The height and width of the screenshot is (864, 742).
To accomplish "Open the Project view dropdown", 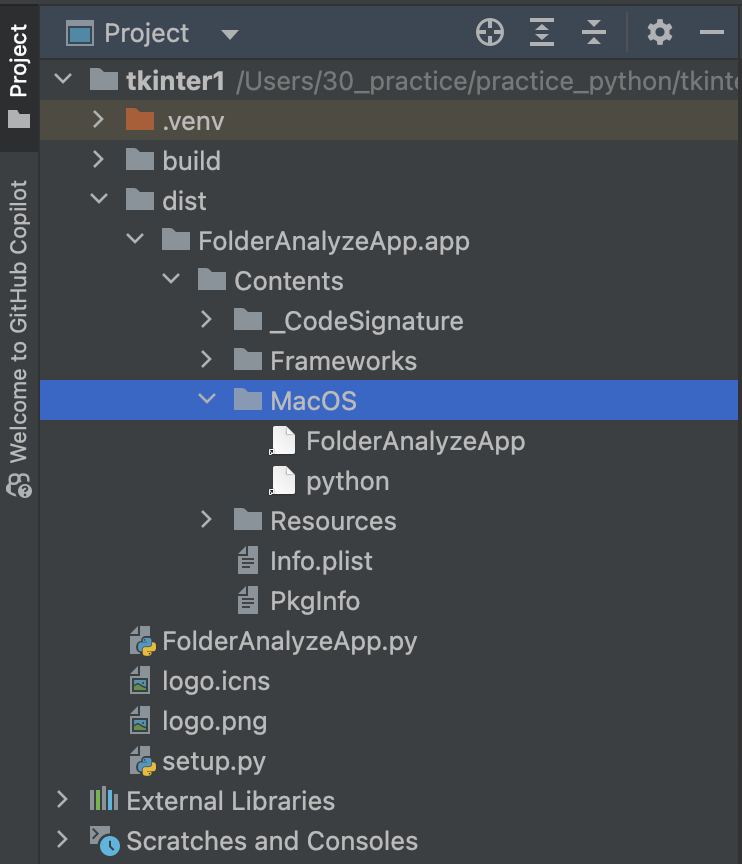I will pos(229,34).
